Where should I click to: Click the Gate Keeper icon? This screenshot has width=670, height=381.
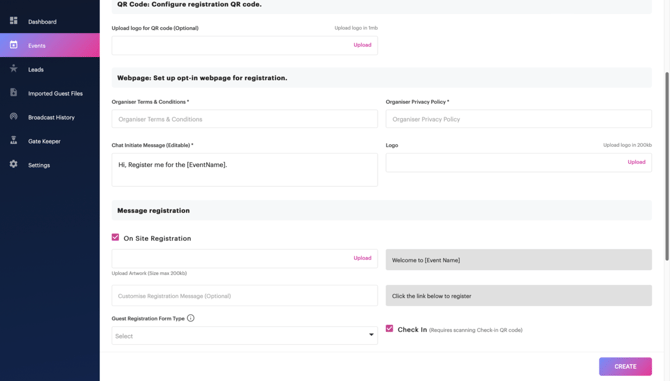(x=14, y=140)
